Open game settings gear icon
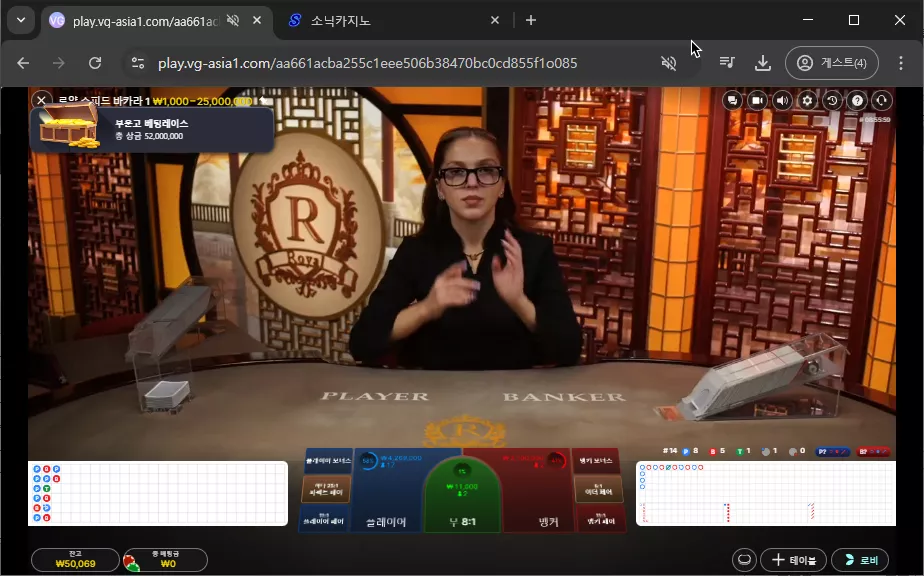 807,101
